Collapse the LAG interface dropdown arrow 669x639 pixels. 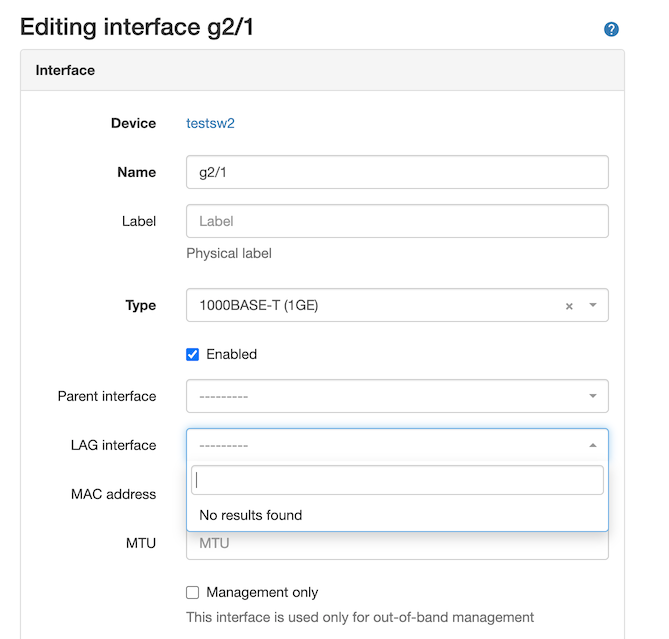point(592,445)
